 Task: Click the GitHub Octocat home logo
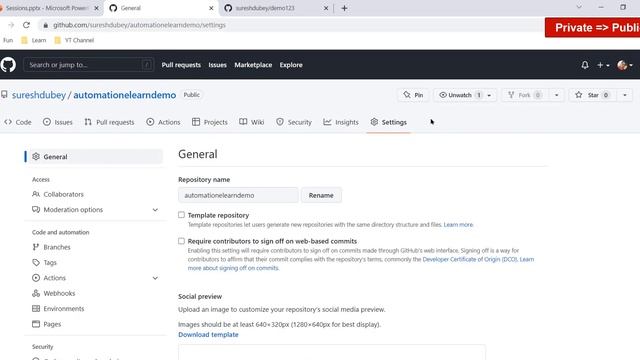coord(8,64)
